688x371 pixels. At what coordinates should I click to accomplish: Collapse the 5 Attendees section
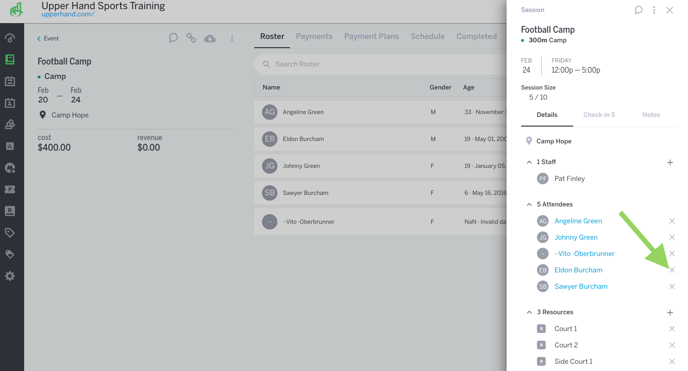(529, 204)
